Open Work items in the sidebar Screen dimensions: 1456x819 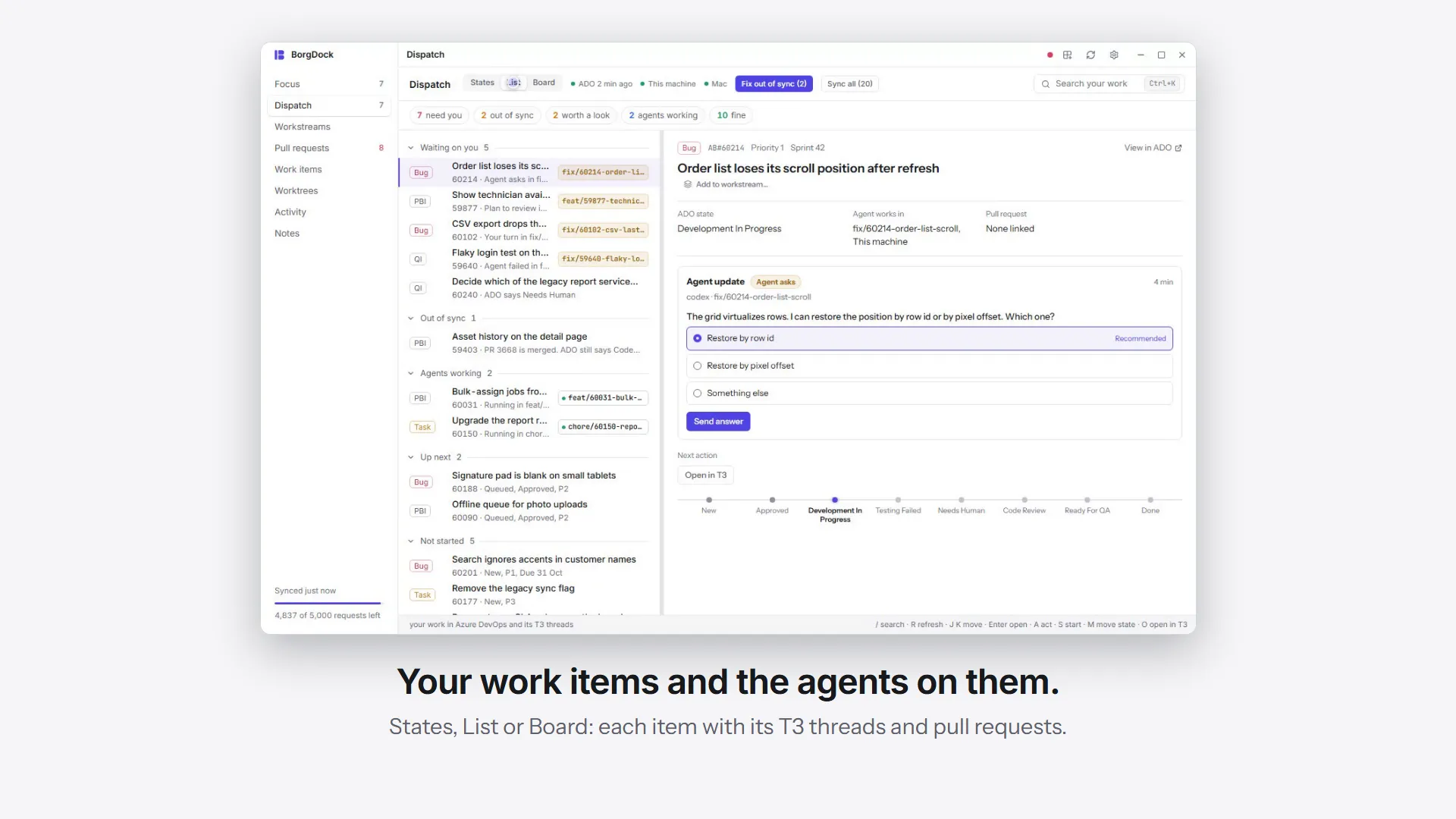pyautogui.click(x=328, y=169)
